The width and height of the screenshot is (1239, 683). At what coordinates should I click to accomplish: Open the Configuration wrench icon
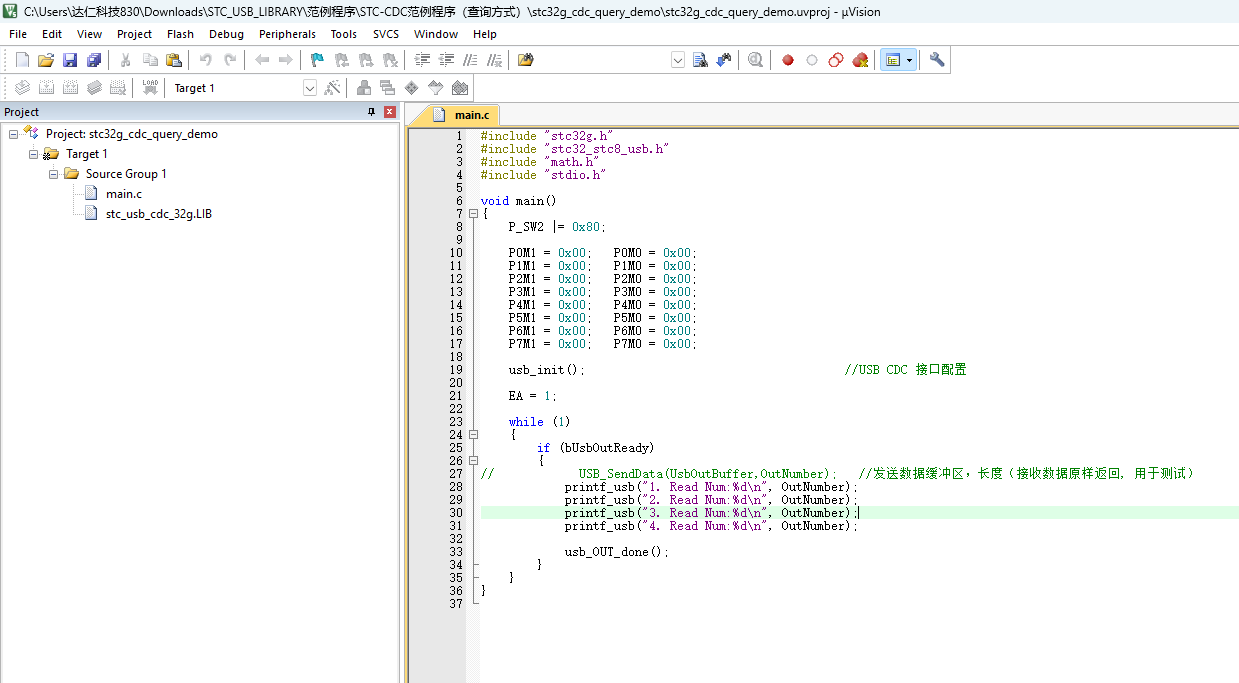[x=937, y=60]
